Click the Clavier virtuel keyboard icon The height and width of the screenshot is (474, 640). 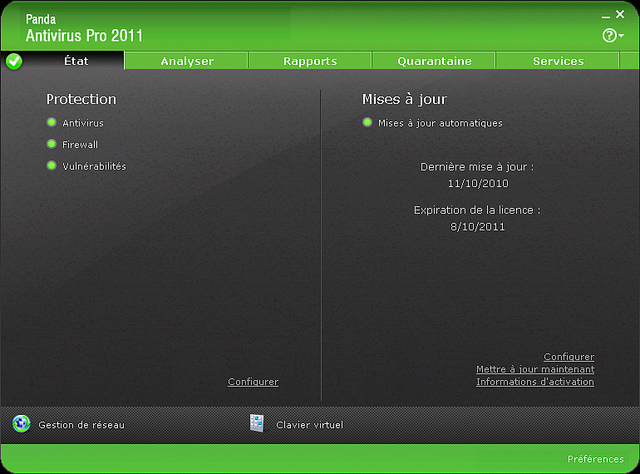point(257,423)
